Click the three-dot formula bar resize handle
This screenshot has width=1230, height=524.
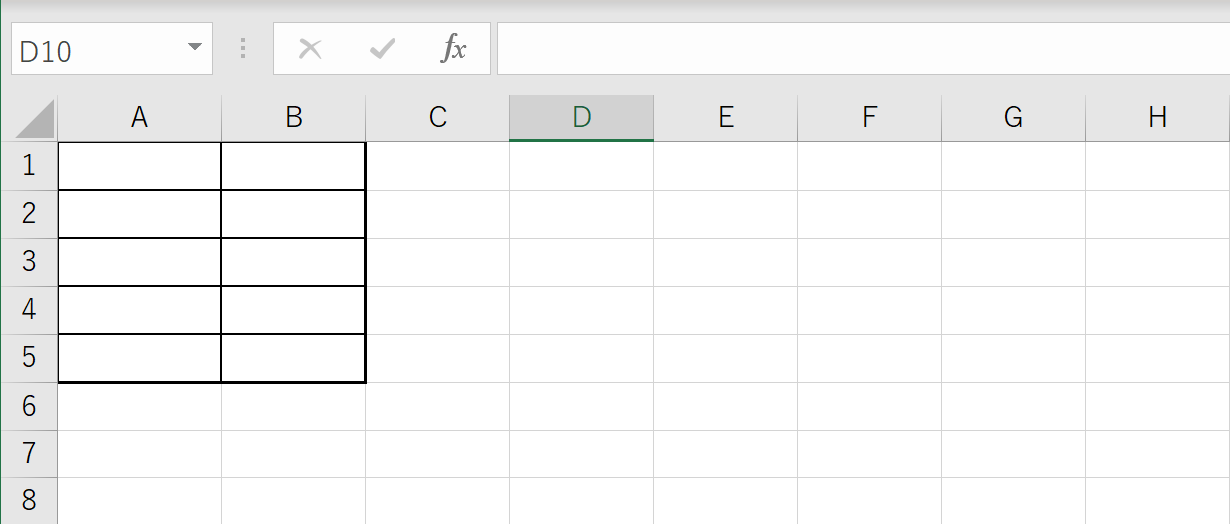point(243,49)
